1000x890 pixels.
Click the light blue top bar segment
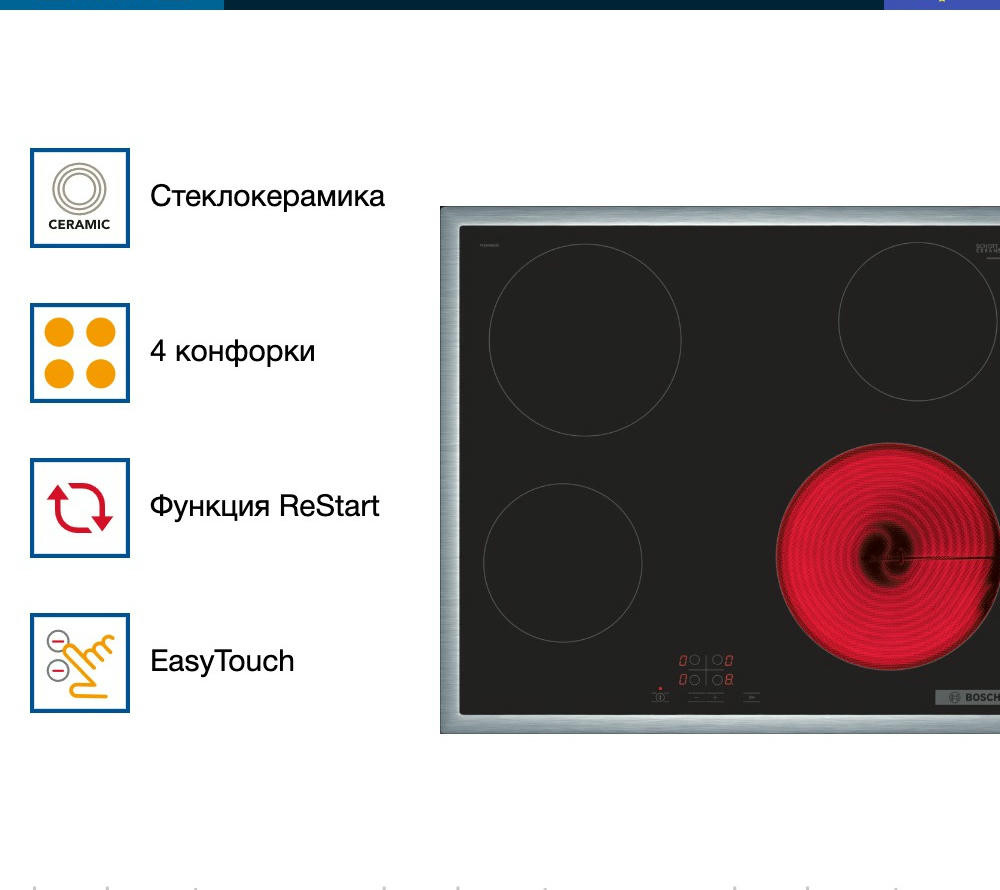click(111, 4)
